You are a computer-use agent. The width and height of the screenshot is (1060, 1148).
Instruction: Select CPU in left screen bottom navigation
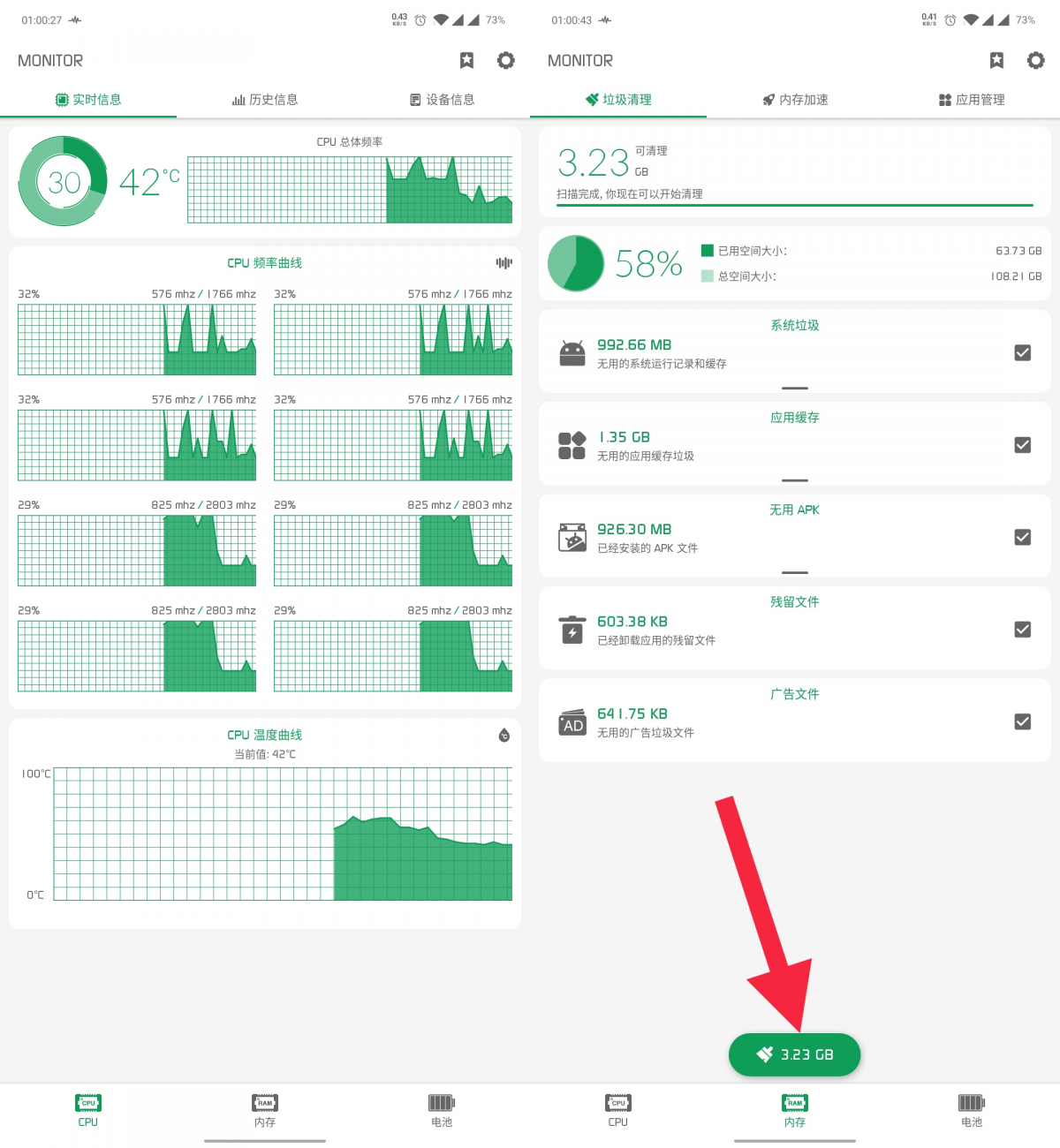(88, 1110)
